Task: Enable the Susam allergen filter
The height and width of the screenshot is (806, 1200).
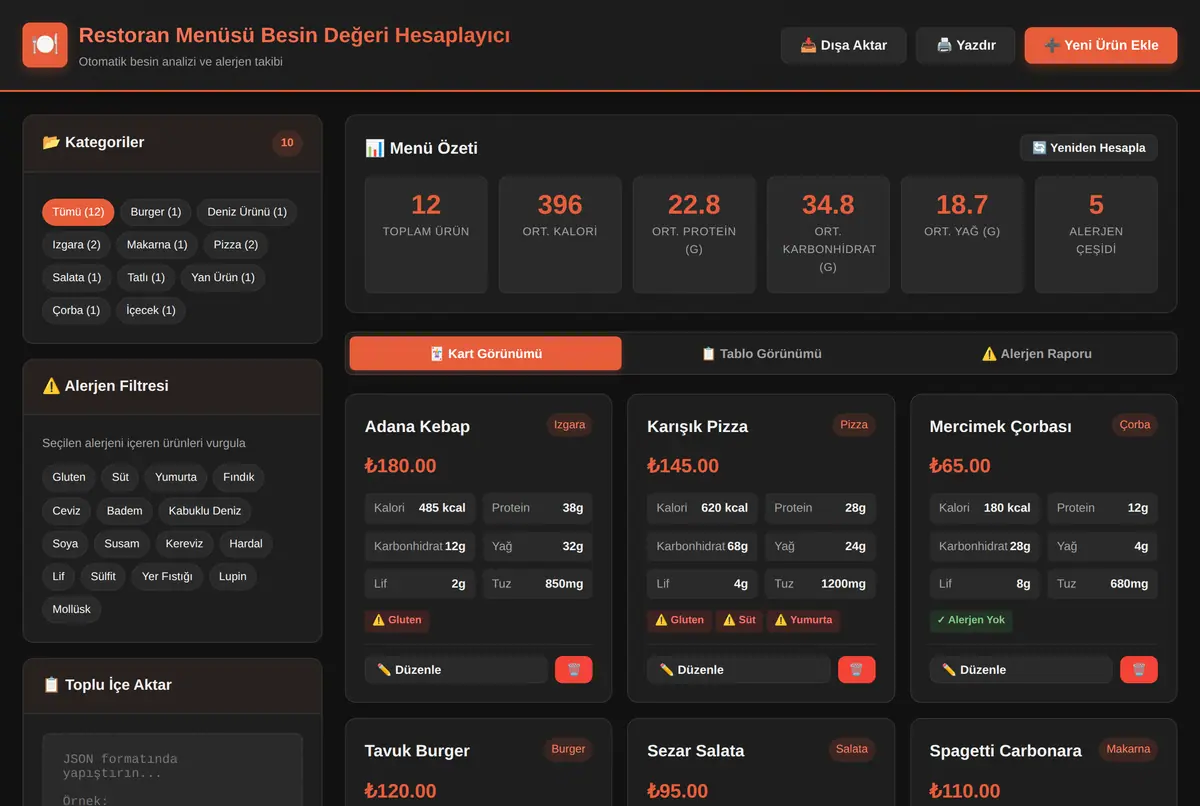Action: [x=123, y=544]
